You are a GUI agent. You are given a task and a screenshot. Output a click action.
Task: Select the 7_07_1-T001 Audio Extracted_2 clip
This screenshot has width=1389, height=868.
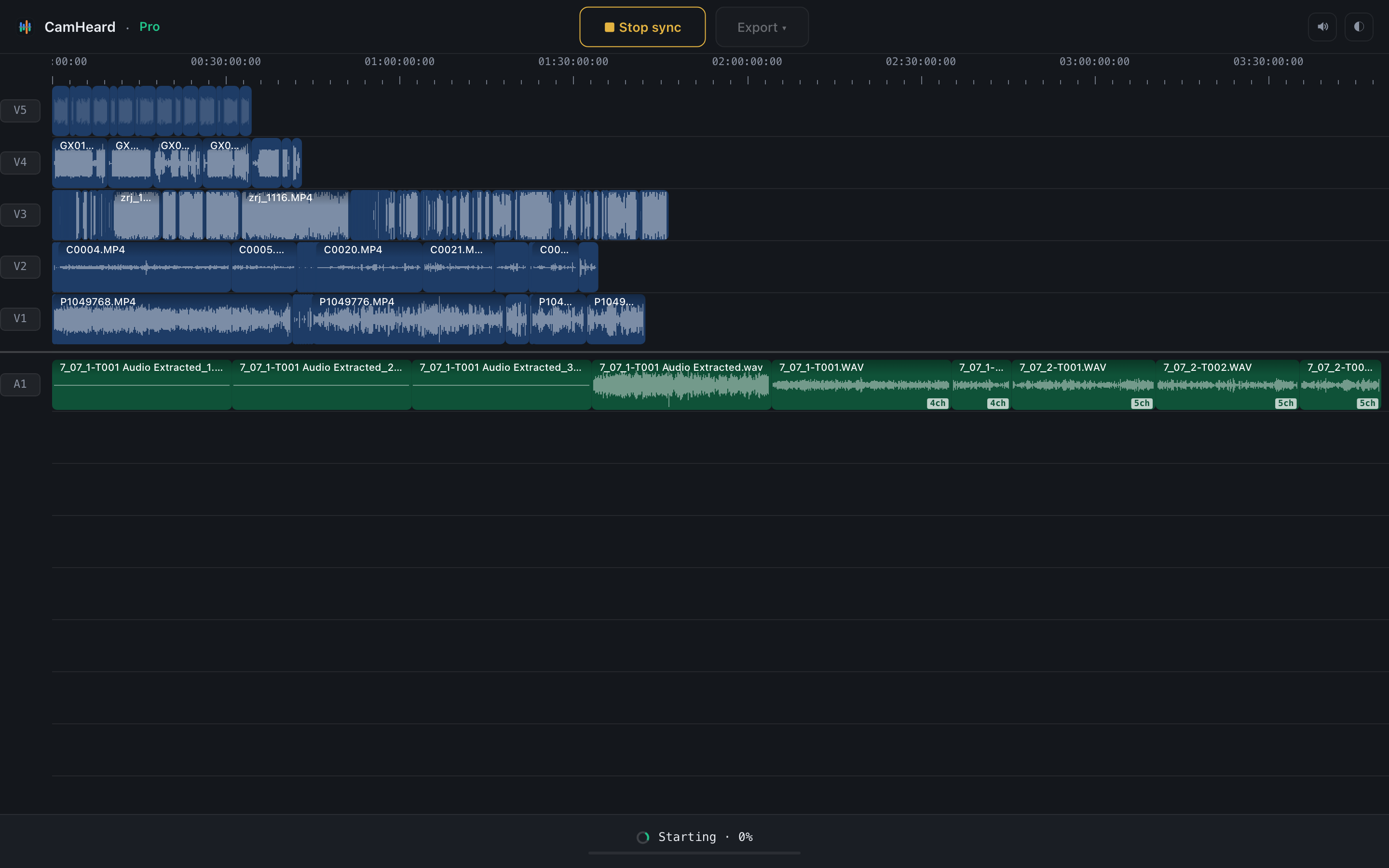pyautogui.click(x=321, y=385)
